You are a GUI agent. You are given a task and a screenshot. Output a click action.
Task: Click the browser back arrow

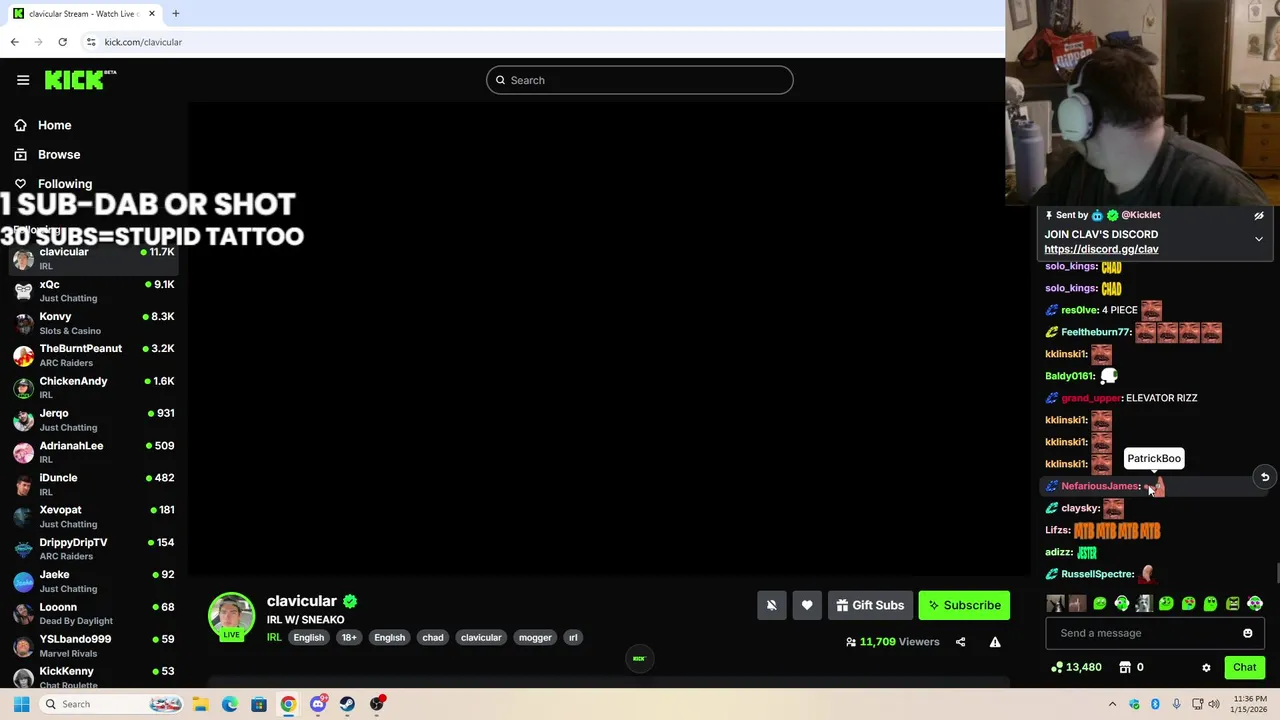14,42
